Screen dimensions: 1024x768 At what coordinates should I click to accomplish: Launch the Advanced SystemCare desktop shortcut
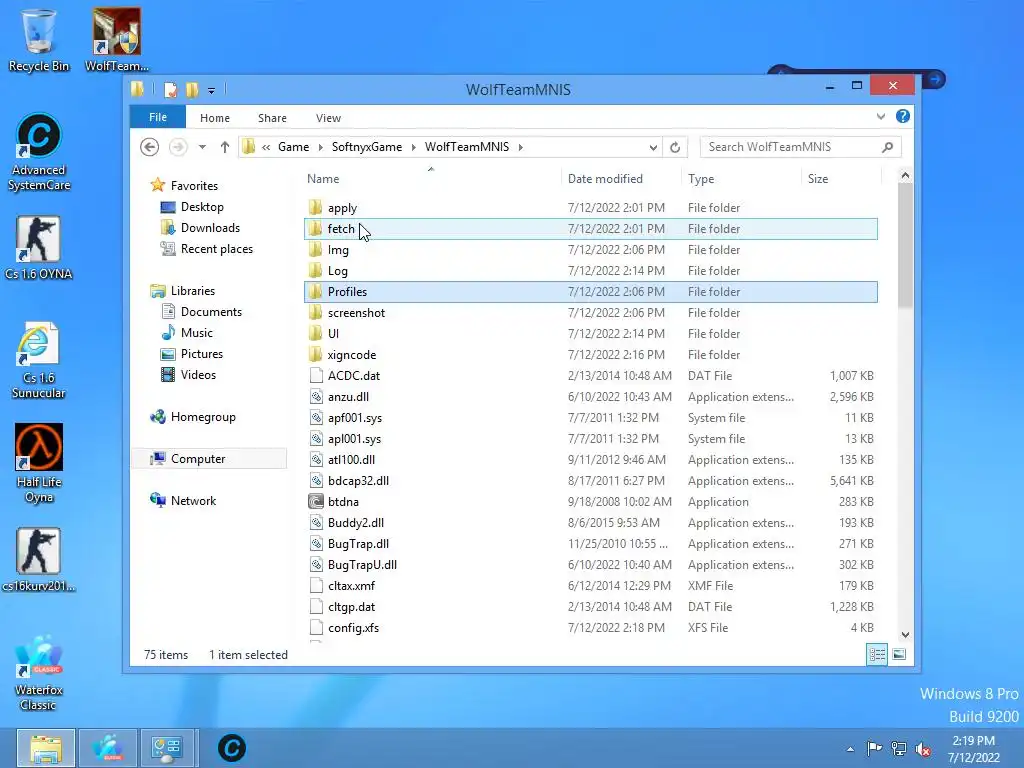(39, 152)
